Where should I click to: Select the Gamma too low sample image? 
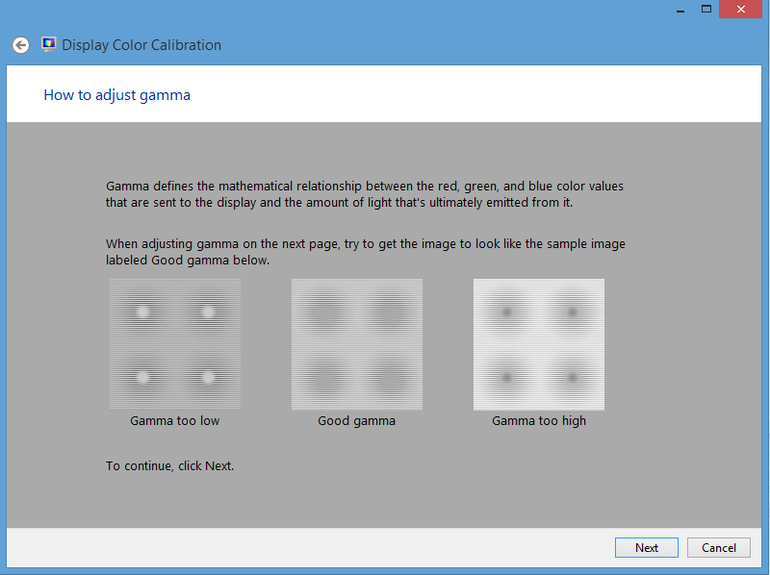(x=175, y=344)
